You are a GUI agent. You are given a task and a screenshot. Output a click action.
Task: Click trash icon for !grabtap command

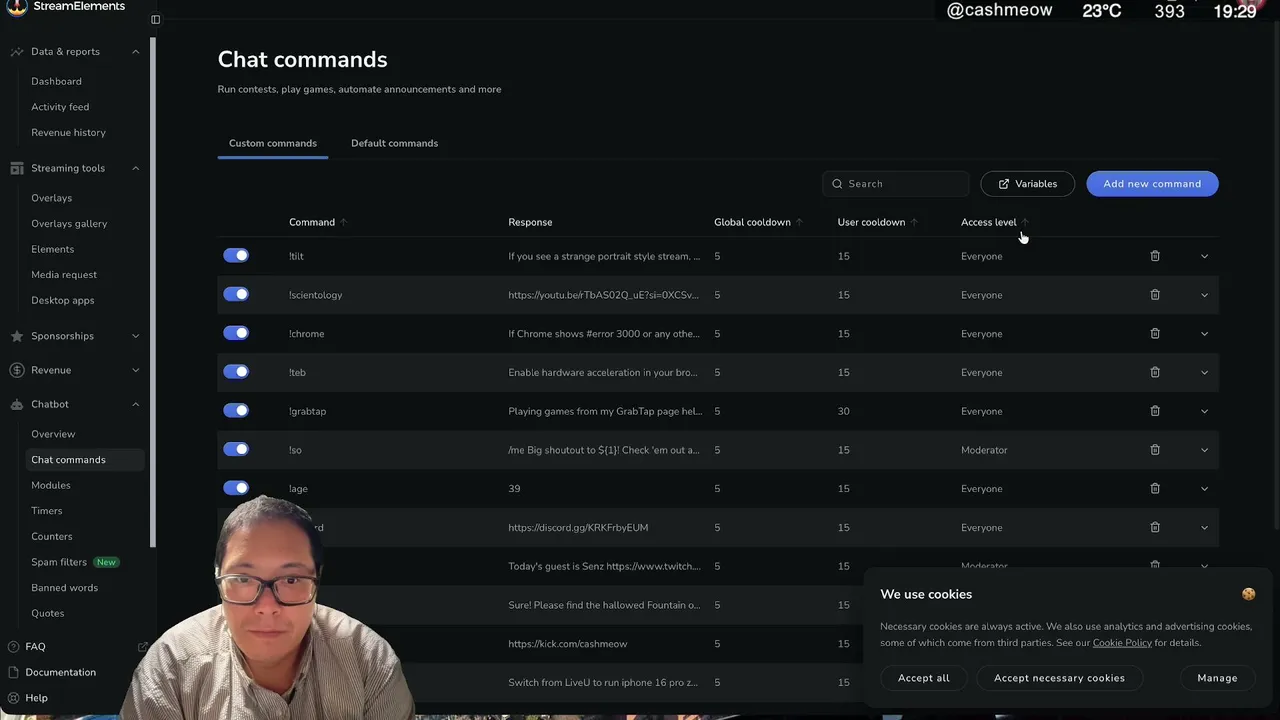1155,411
